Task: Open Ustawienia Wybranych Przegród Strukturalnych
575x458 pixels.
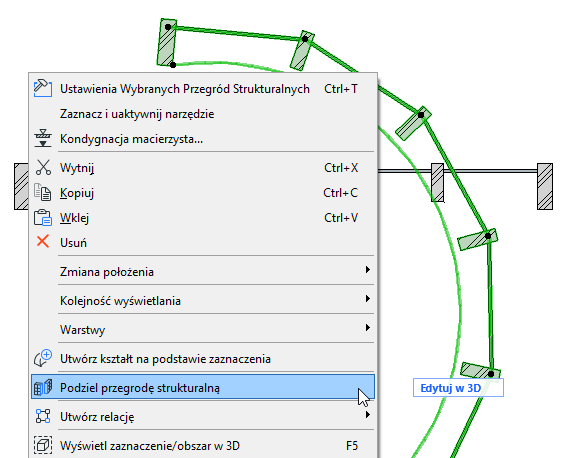Action: coord(203,89)
